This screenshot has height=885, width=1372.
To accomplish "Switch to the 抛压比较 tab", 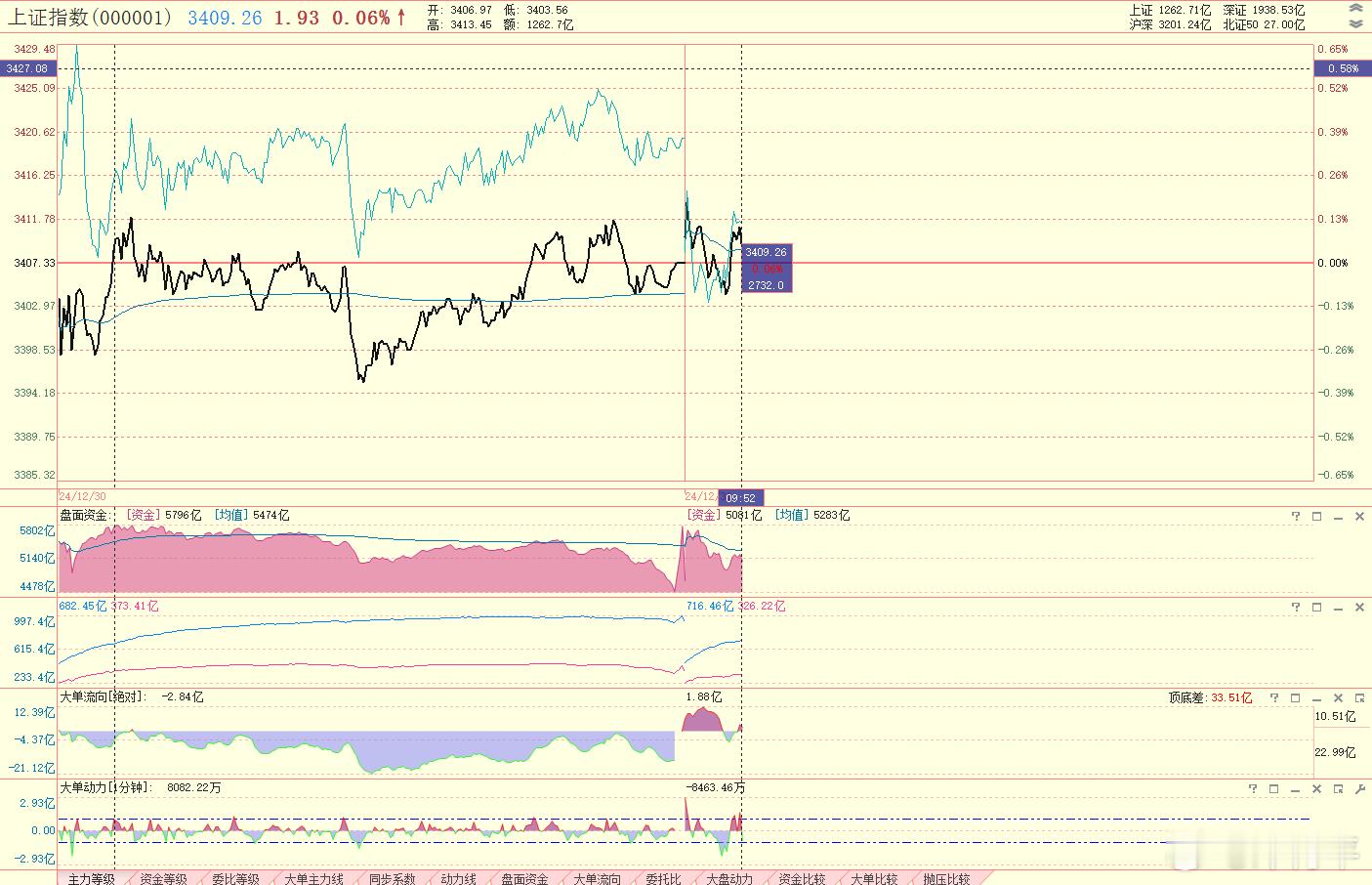I will click(946, 878).
